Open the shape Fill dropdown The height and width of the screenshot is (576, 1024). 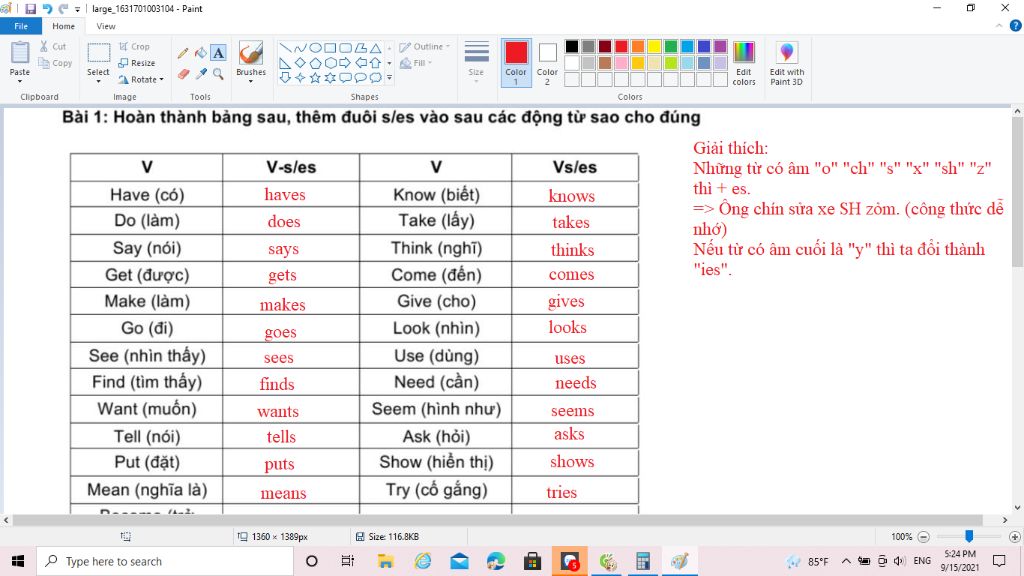pos(416,63)
